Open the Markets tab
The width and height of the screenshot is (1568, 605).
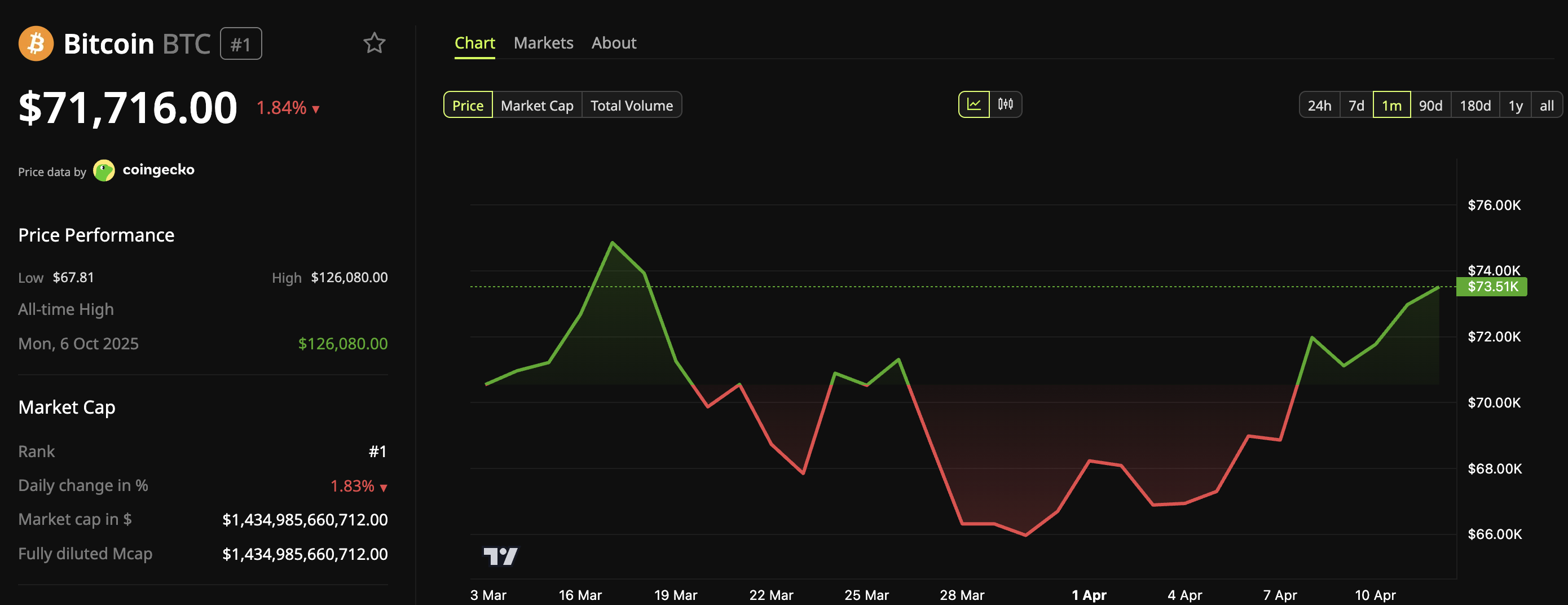point(544,43)
